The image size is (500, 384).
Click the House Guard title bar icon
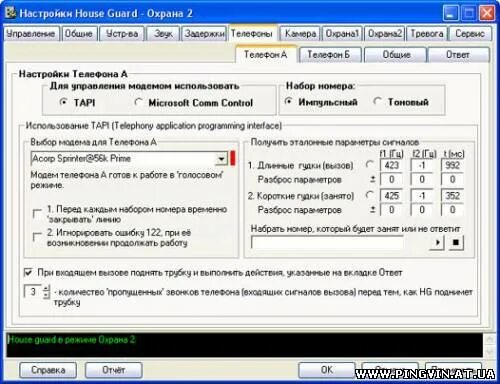(x=11, y=12)
